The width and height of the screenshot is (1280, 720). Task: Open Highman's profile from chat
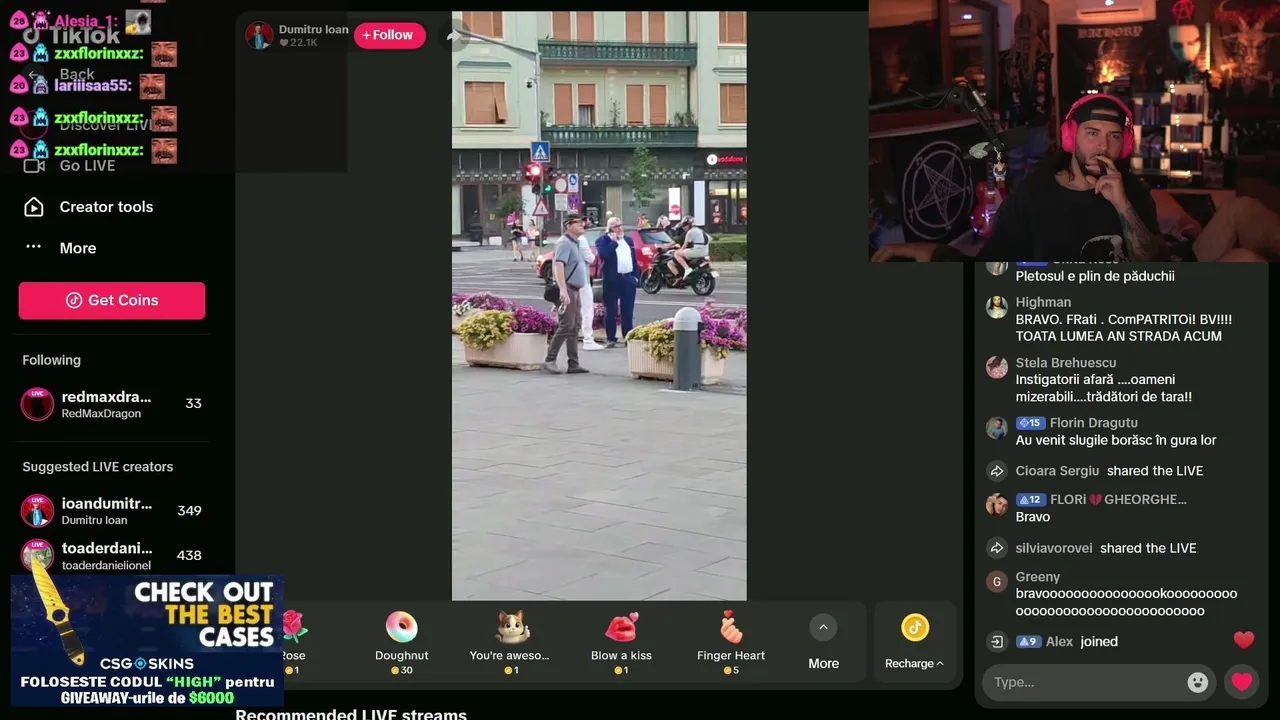1043,302
